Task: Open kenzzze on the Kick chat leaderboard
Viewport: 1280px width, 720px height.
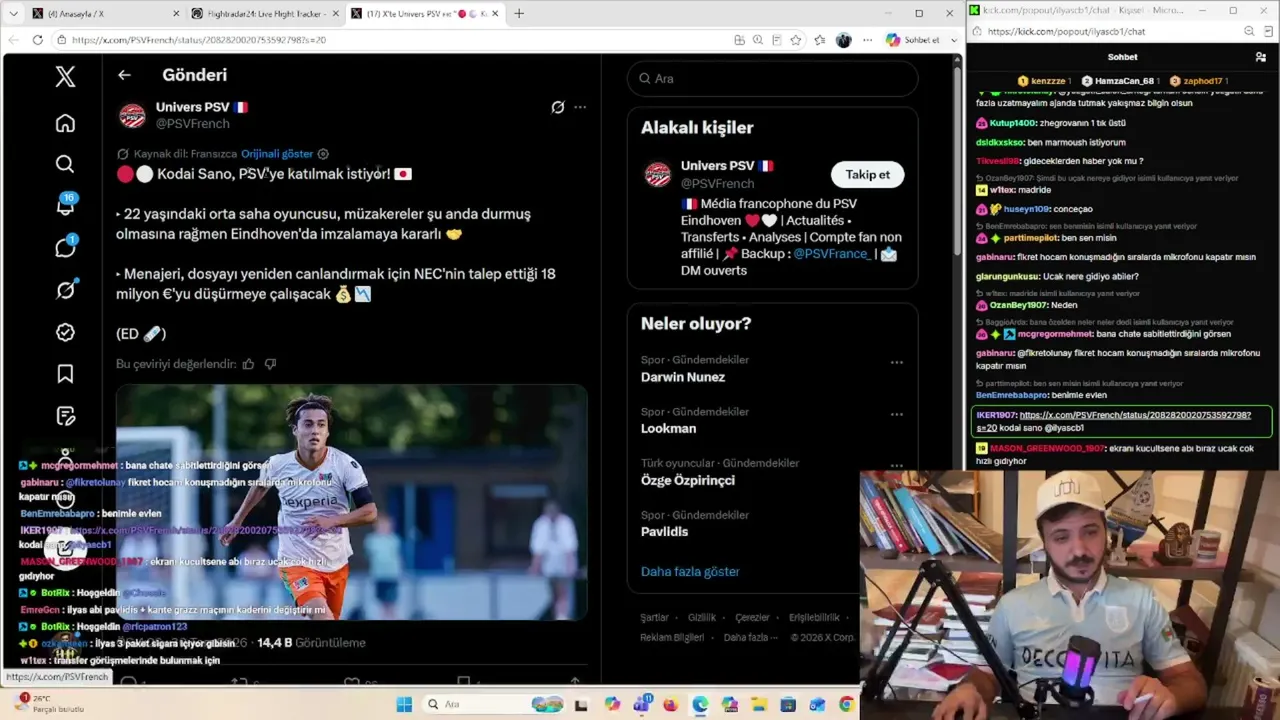Action: [x=1044, y=81]
